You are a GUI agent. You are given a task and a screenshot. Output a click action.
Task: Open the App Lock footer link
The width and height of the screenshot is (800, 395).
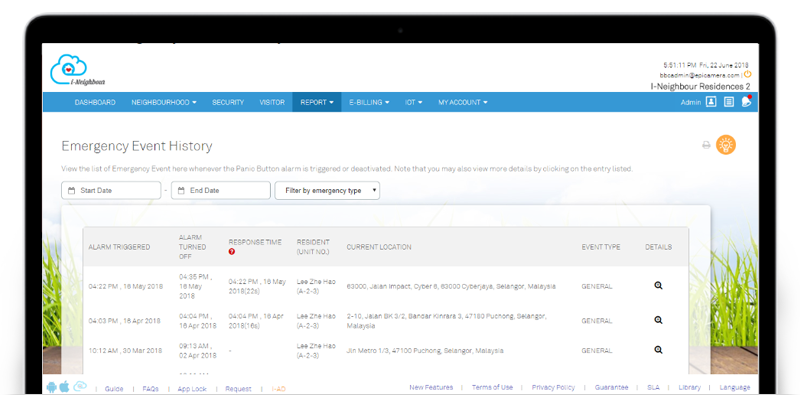click(x=192, y=388)
